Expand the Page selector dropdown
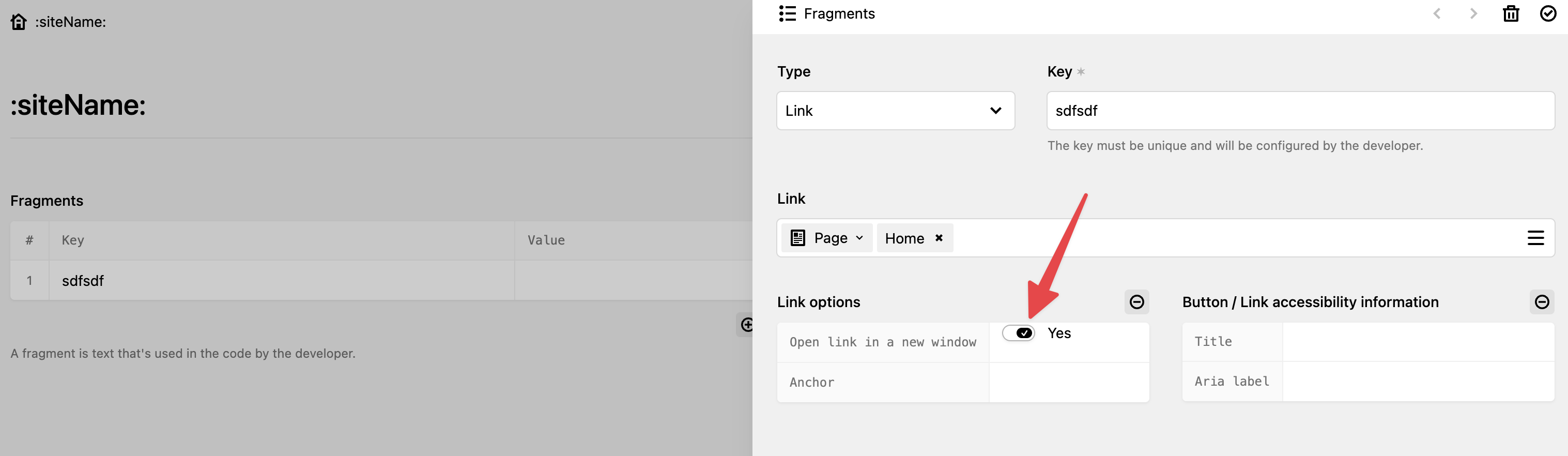Image resolution: width=1568 pixels, height=456 pixels. click(x=860, y=238)
